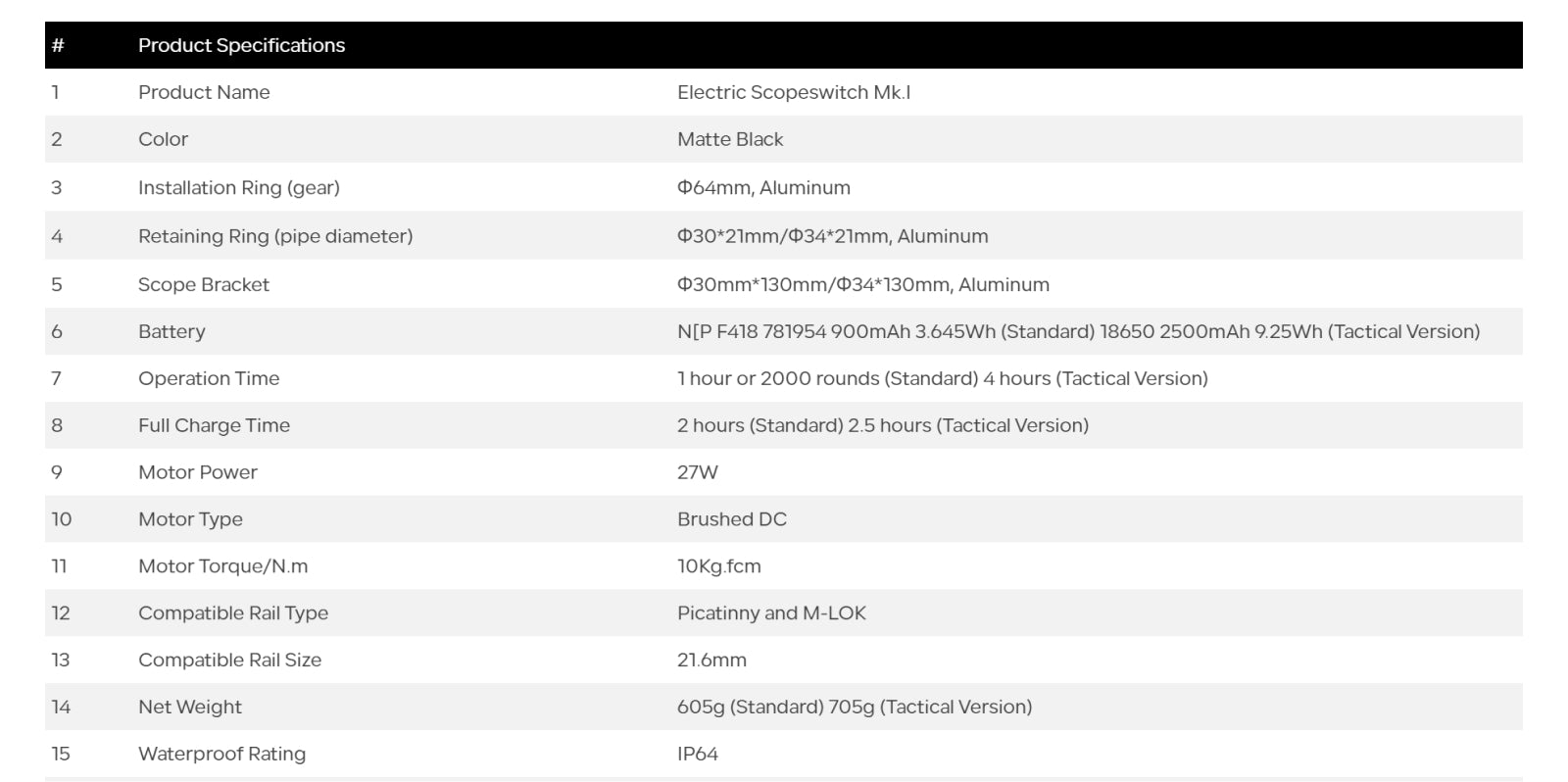Select the 10Kg.fcm torque value
The height and width of the screenshot is (782, 1568).
[x=718, y=566]
